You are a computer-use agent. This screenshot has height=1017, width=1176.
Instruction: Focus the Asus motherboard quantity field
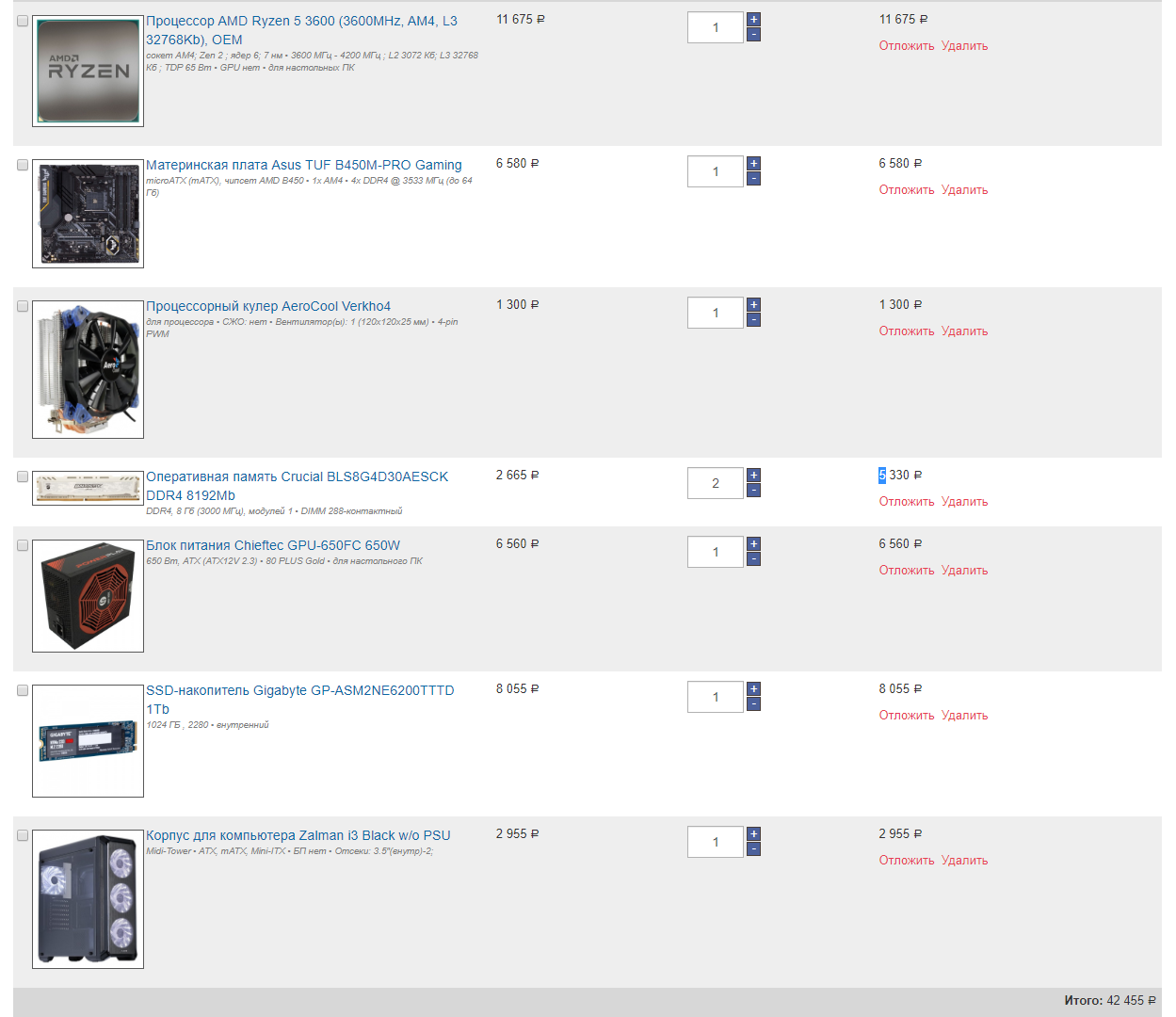click(716, 171)
